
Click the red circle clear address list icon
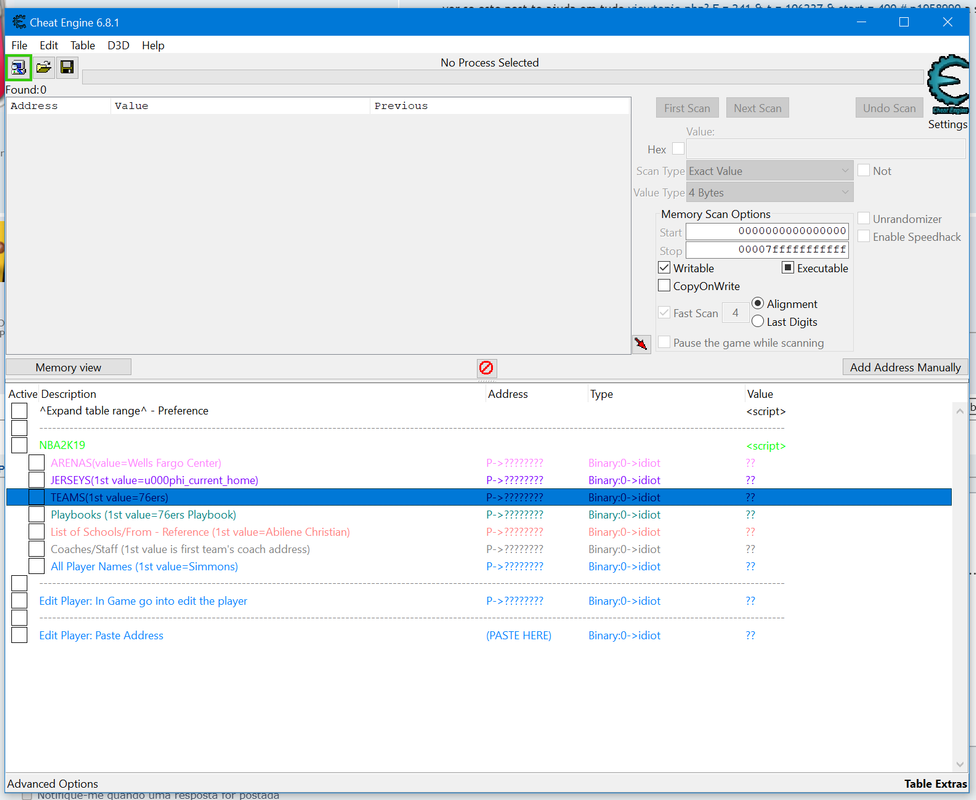click(486, 368)
